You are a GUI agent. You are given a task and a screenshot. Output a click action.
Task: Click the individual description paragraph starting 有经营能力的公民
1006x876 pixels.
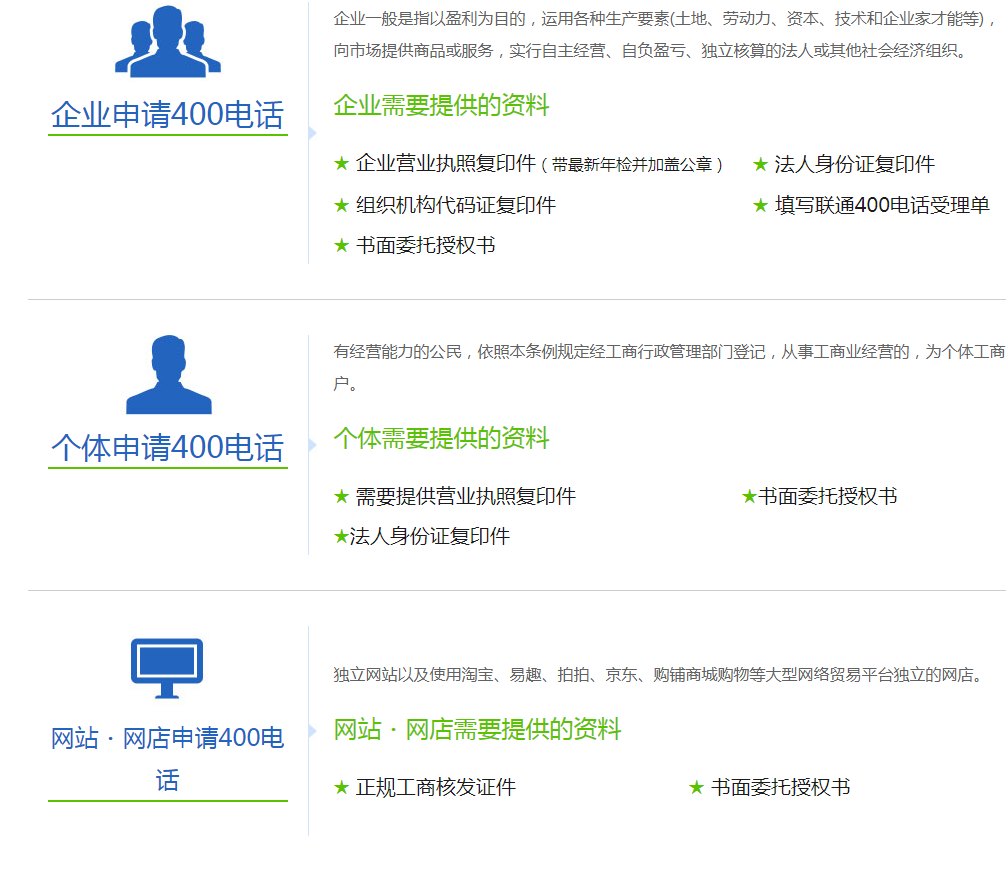[x=669, y=368]
